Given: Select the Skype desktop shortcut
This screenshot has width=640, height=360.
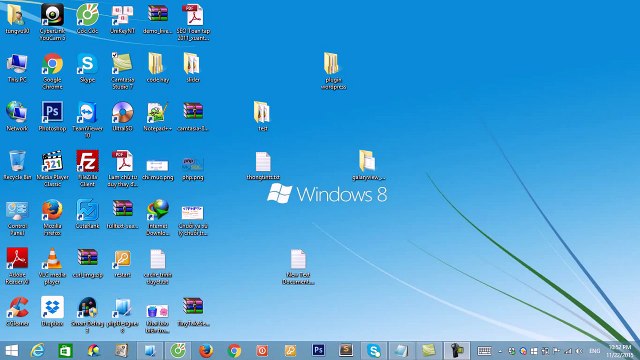Looking at the screenshot, I should [x=87, y=68].
